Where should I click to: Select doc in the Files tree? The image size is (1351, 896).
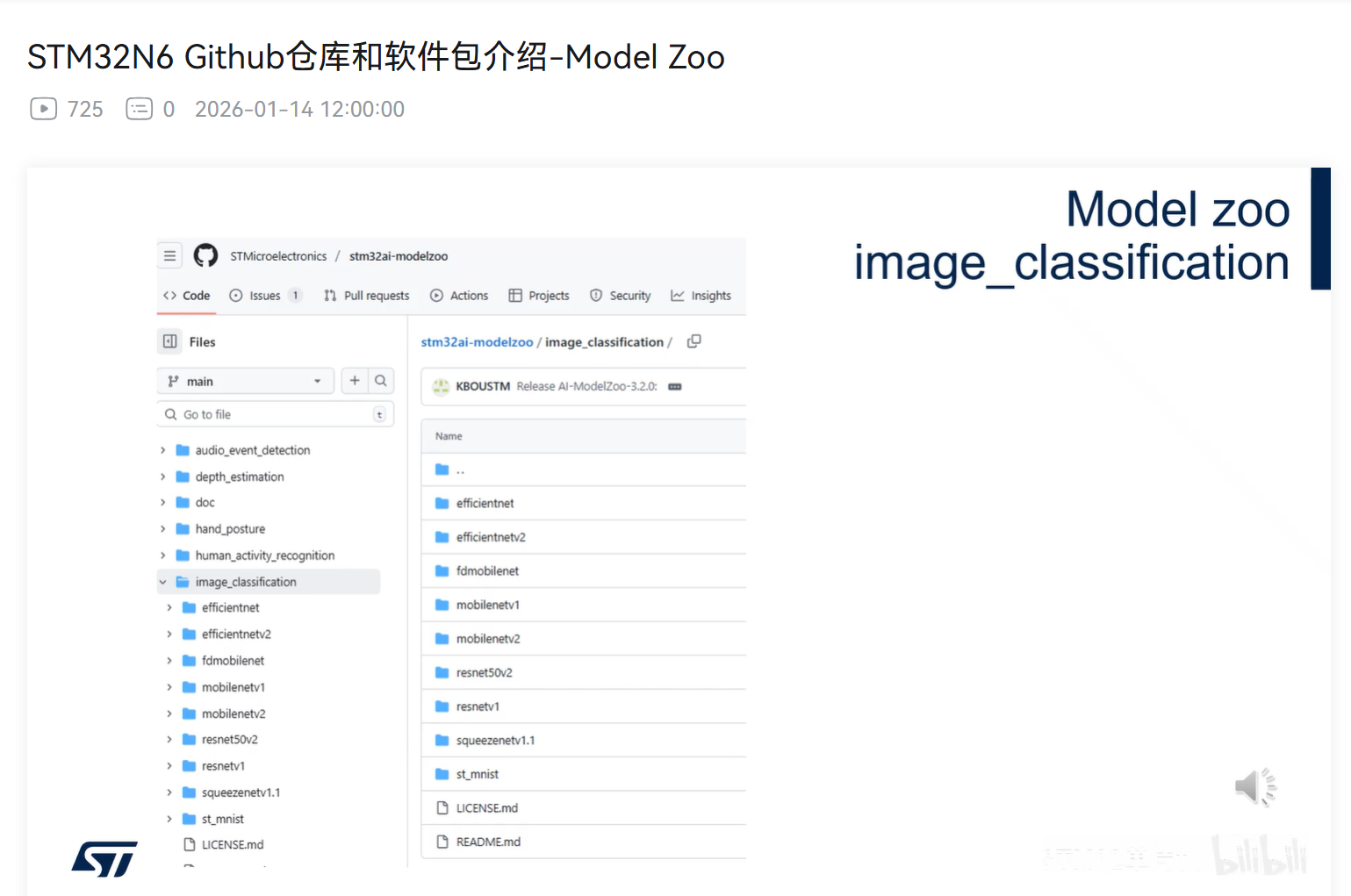coord(205,502)
